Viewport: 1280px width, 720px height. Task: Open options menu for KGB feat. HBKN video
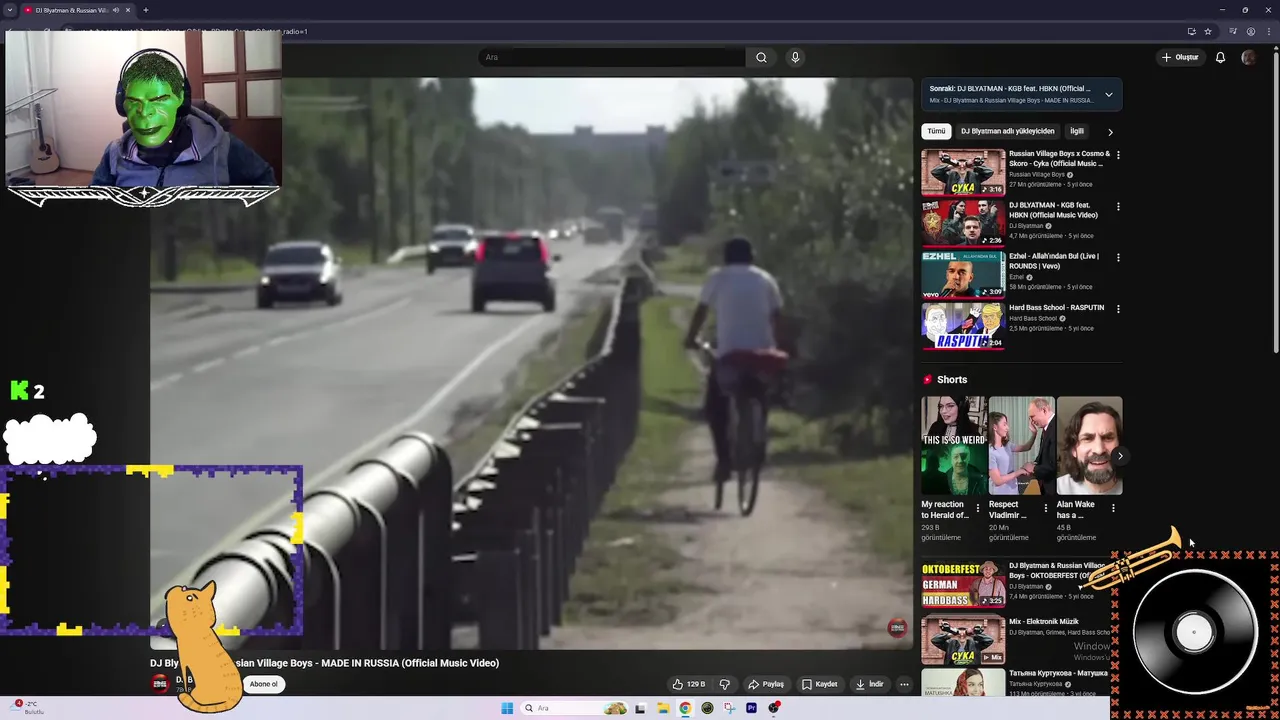point(1118,206)
